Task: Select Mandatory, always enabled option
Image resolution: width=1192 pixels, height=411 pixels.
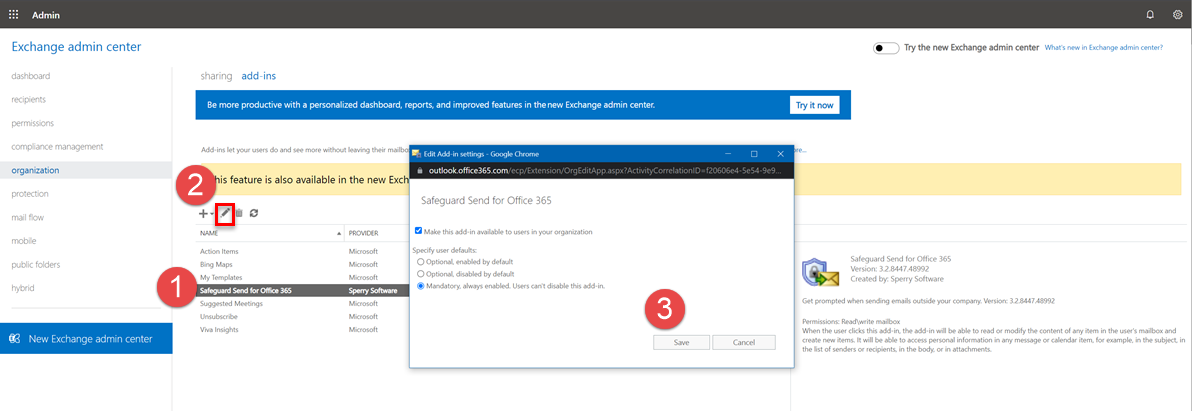Action: pyautogui.click(x=420, y=286)
